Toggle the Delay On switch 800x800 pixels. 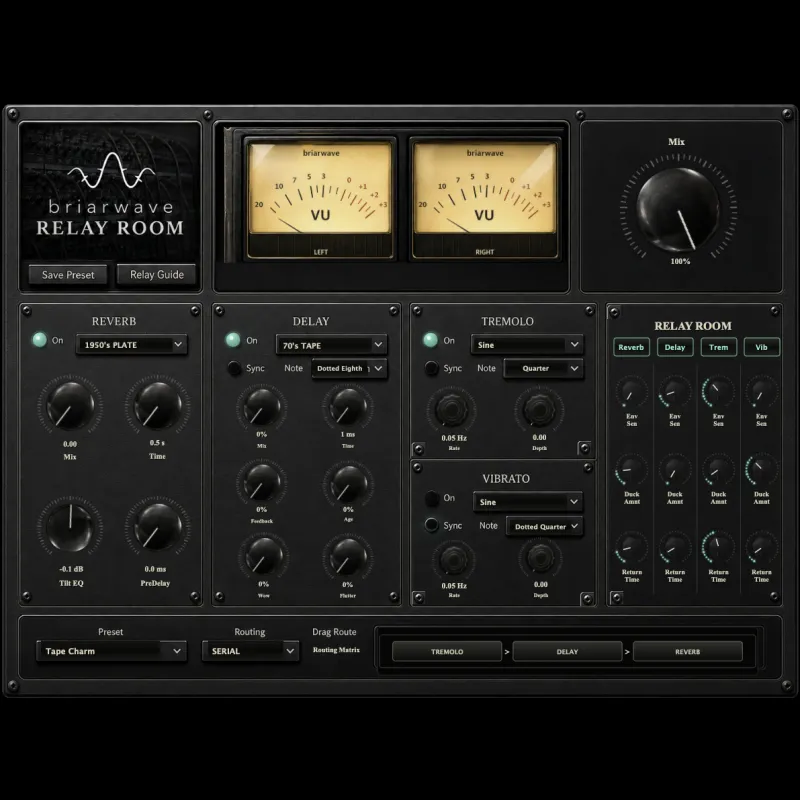[233, 340]
